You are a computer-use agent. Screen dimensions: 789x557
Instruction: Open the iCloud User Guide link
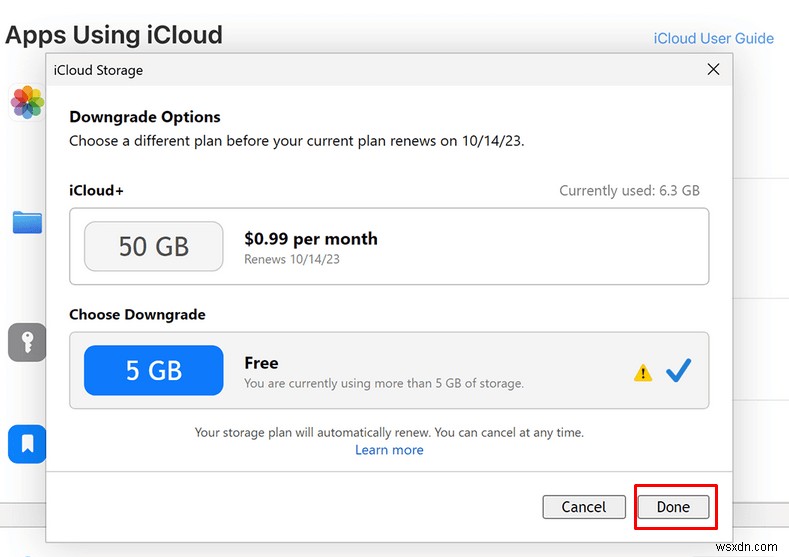714,38
